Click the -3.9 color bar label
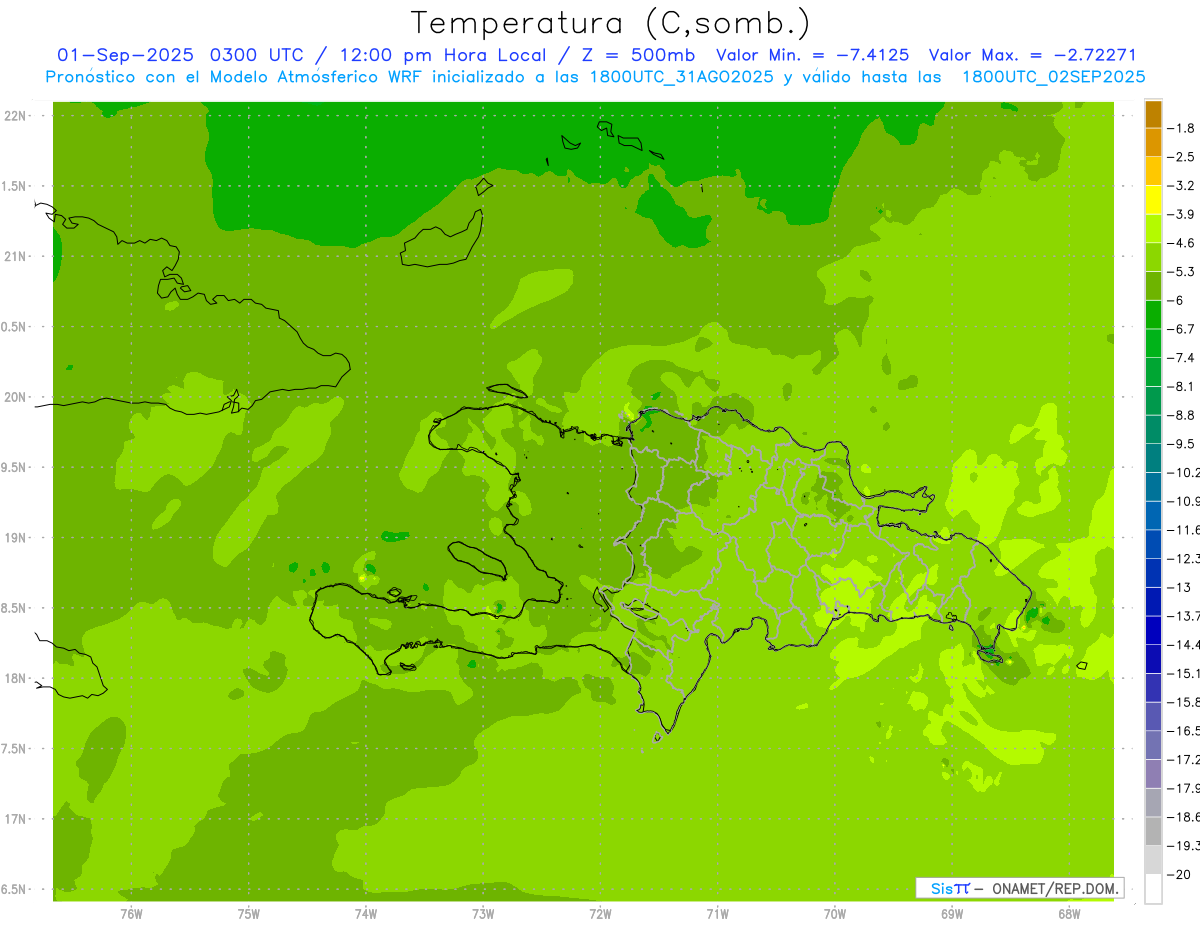 point(1180,214)
